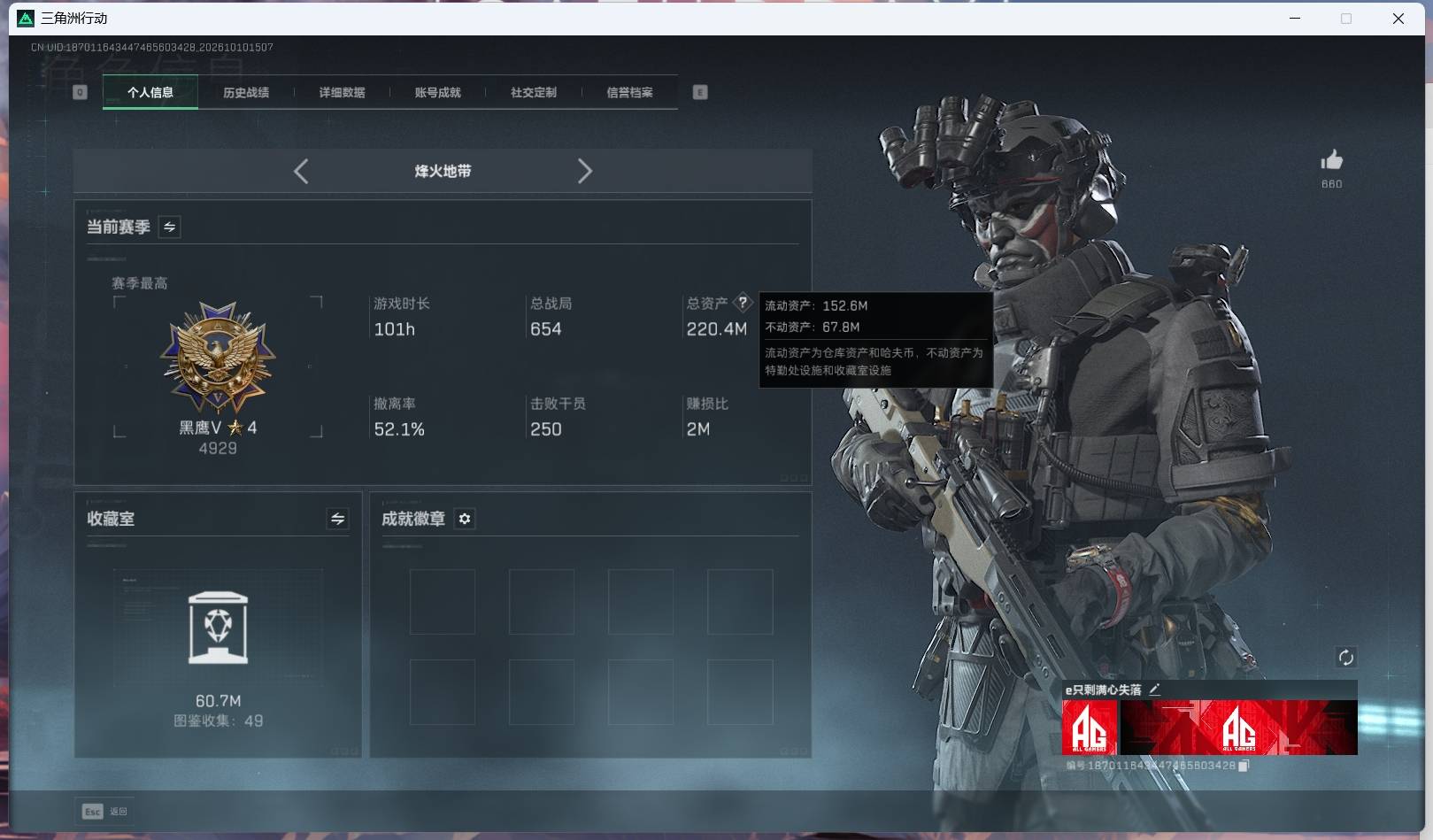Open the 信誉档案 tab
The height and width of the screenshot is (840, 1433).
click(629, 92)
